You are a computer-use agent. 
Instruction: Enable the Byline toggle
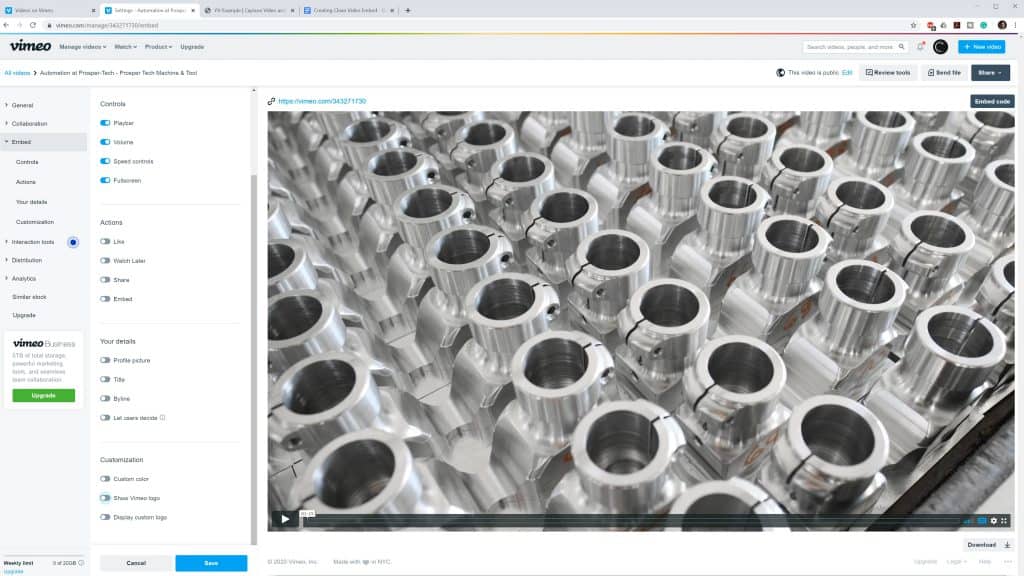(105, 398)
